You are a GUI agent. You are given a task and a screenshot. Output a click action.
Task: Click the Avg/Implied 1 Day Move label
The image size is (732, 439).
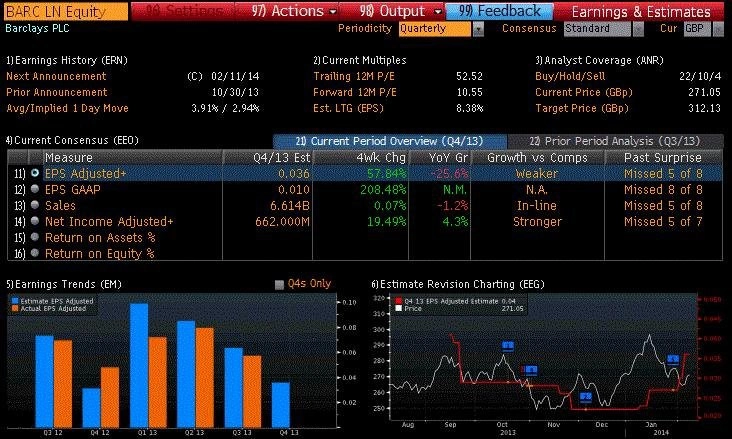[67, 108]
